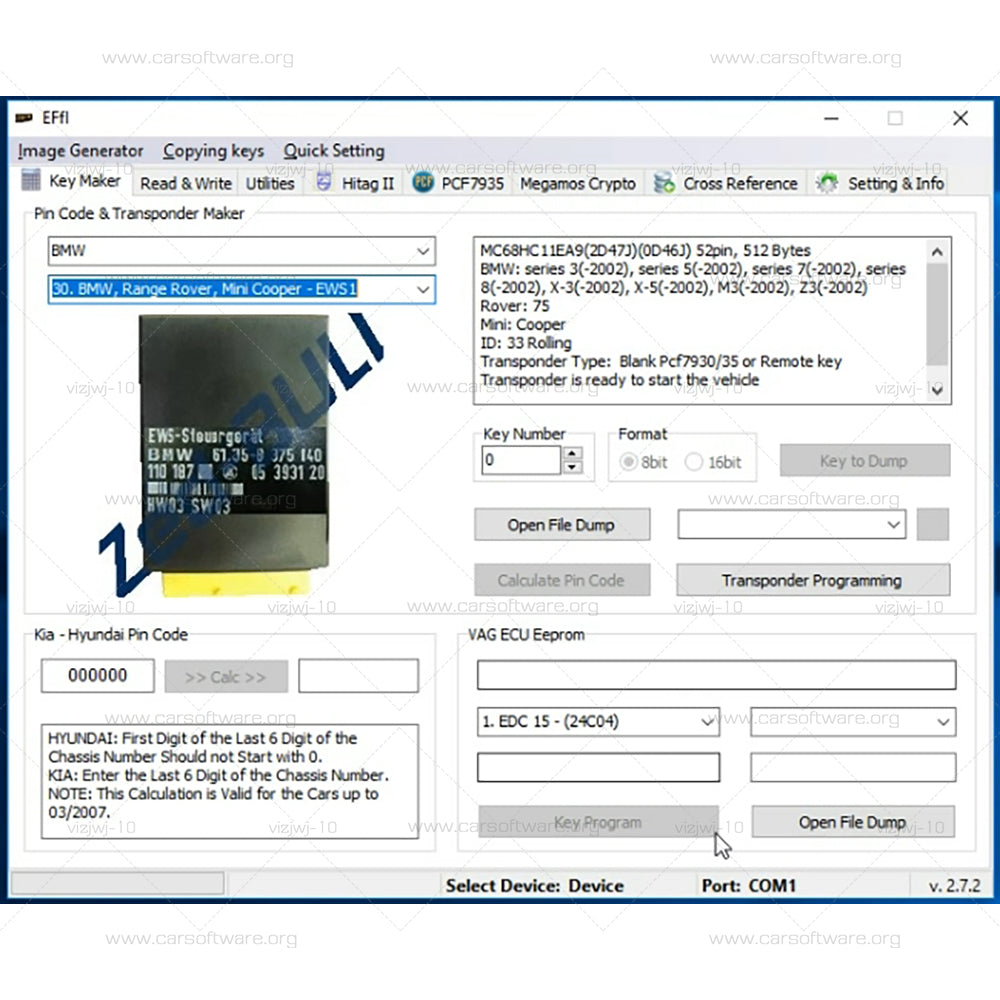Image resolution: width=1000 pixels, height=1000 pixels.
Task: Expand the EDC 15 - (24C04) dropdown
Action: 707,722
